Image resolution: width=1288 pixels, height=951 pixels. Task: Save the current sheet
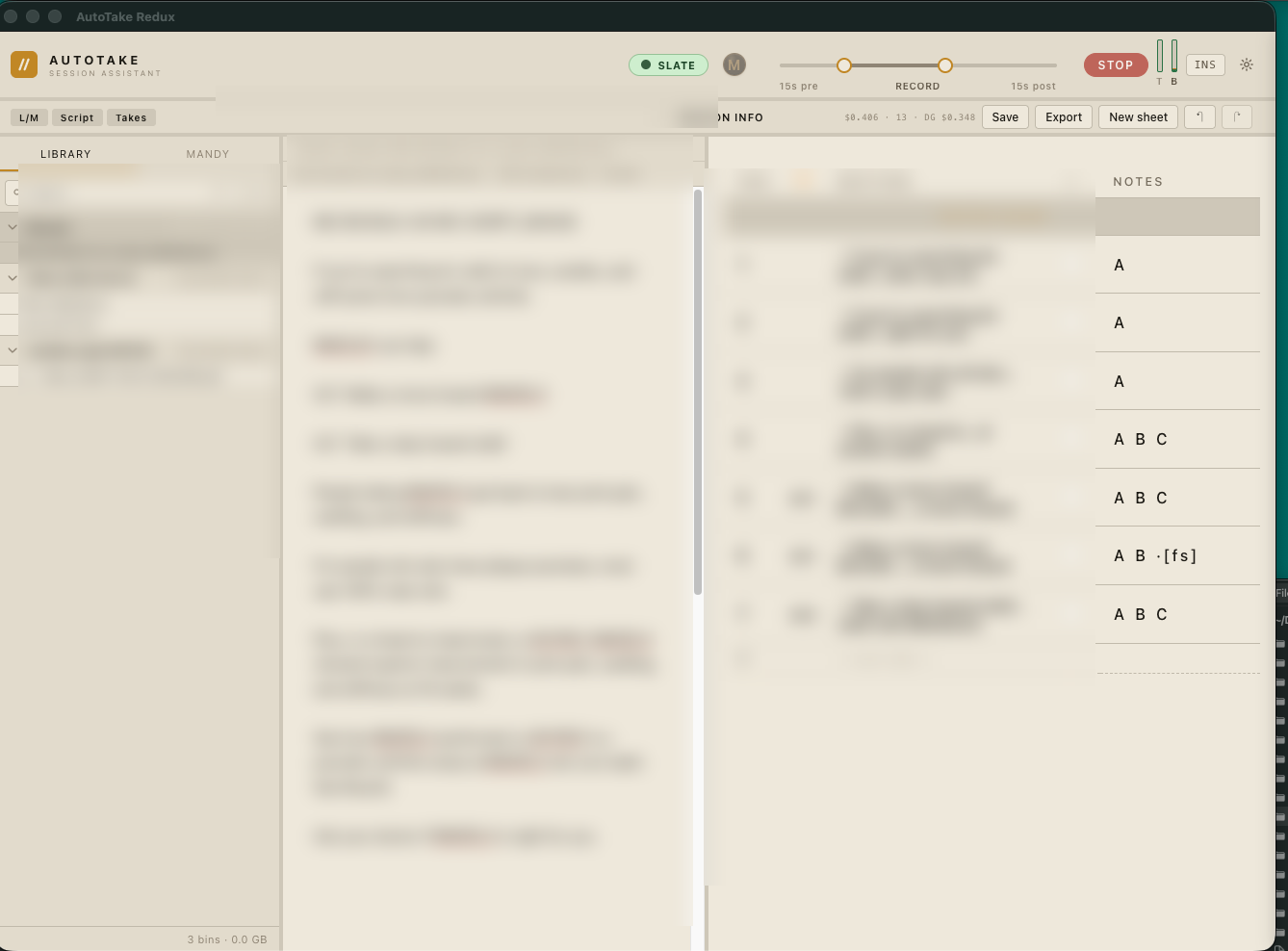point(1005,116)
